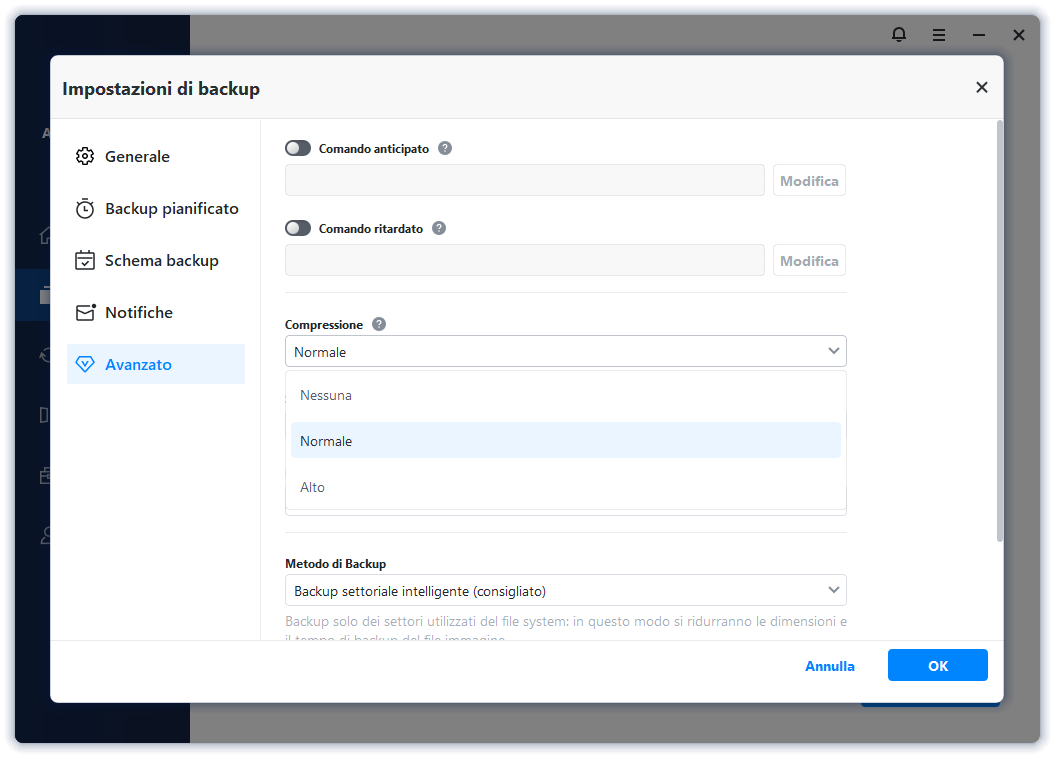This screenshot has width=1055, height=758.
Task: Click help icon next to Comando ritardato
Action: pyautogui.click(x=439, y=229)
